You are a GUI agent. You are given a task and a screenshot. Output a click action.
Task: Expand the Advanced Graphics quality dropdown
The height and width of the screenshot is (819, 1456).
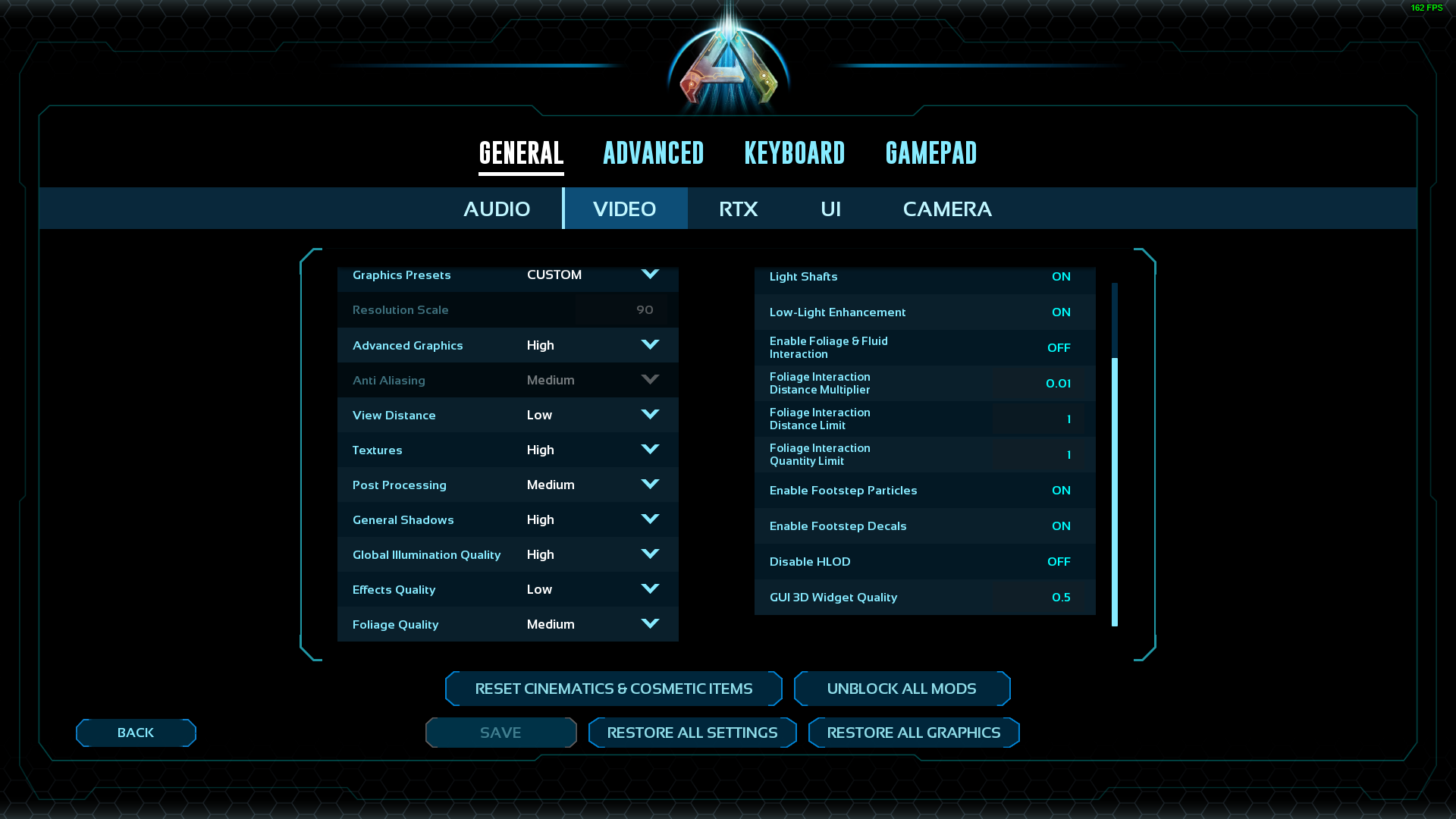pyautogui.click(x=650, y=345)
